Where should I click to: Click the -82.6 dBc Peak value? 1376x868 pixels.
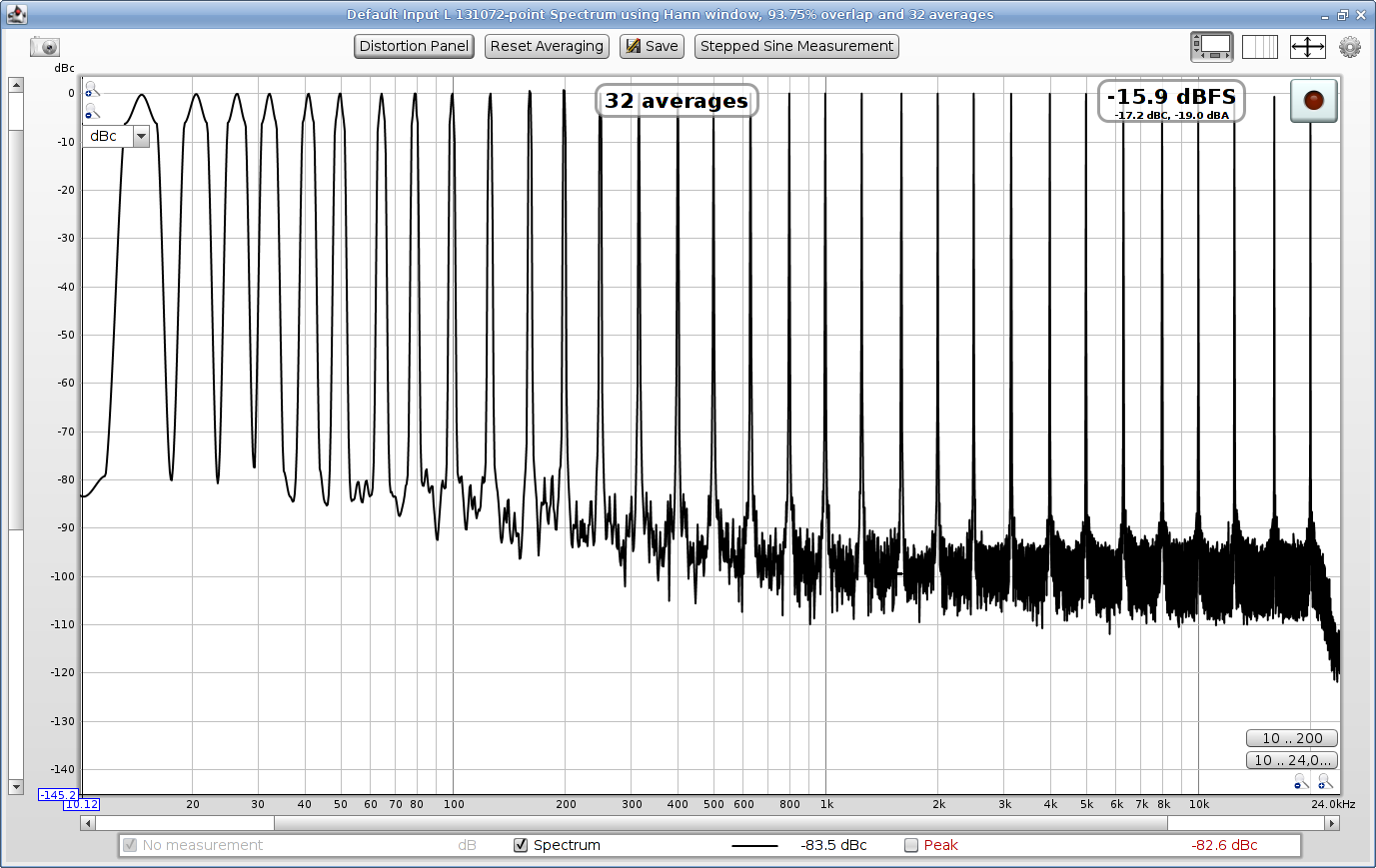pyautogui.click(x=1224, y=845)
